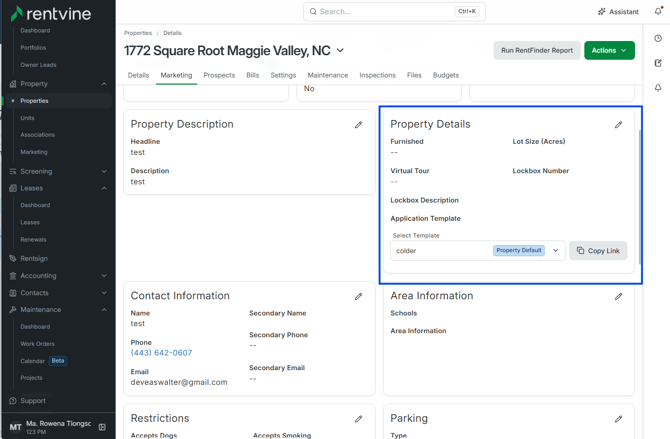Image resolution: width=670 pixels, height=439 pixels.
Task: Open the Actions dropdown
Action: click(609, 50)
